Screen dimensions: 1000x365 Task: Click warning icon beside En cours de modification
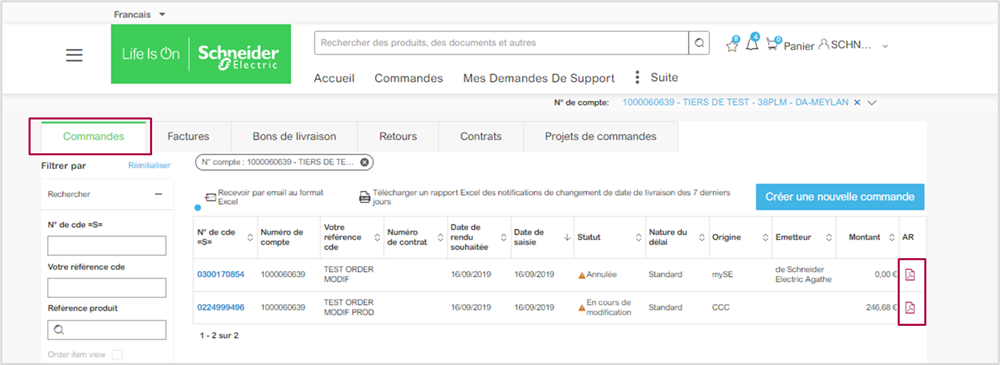point(582,308)
